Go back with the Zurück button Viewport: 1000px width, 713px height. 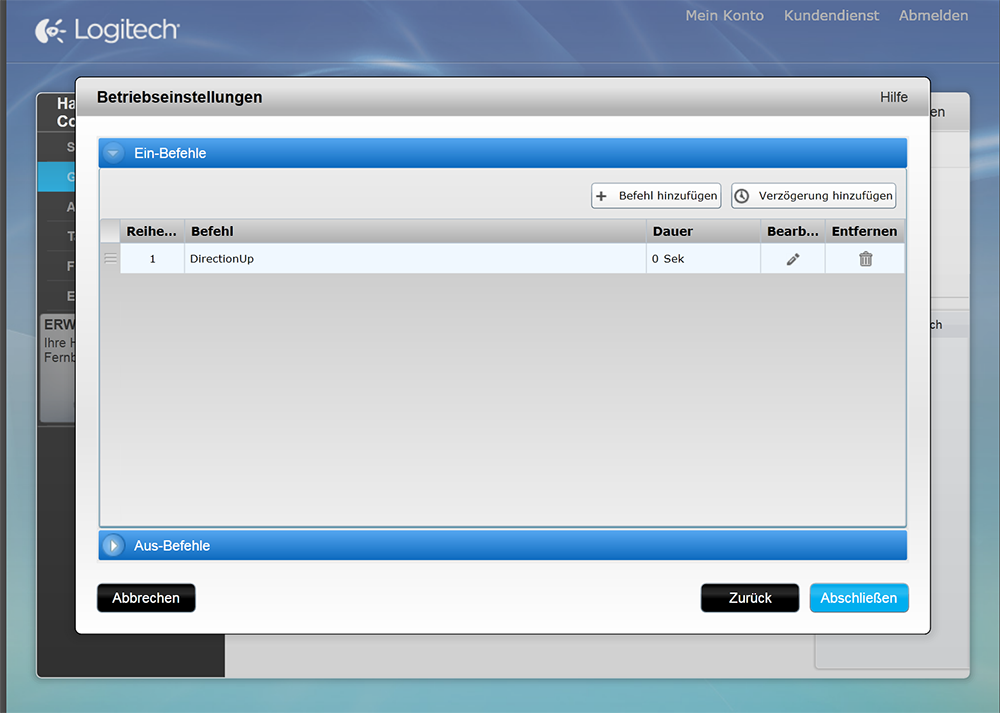click(750, 598)
